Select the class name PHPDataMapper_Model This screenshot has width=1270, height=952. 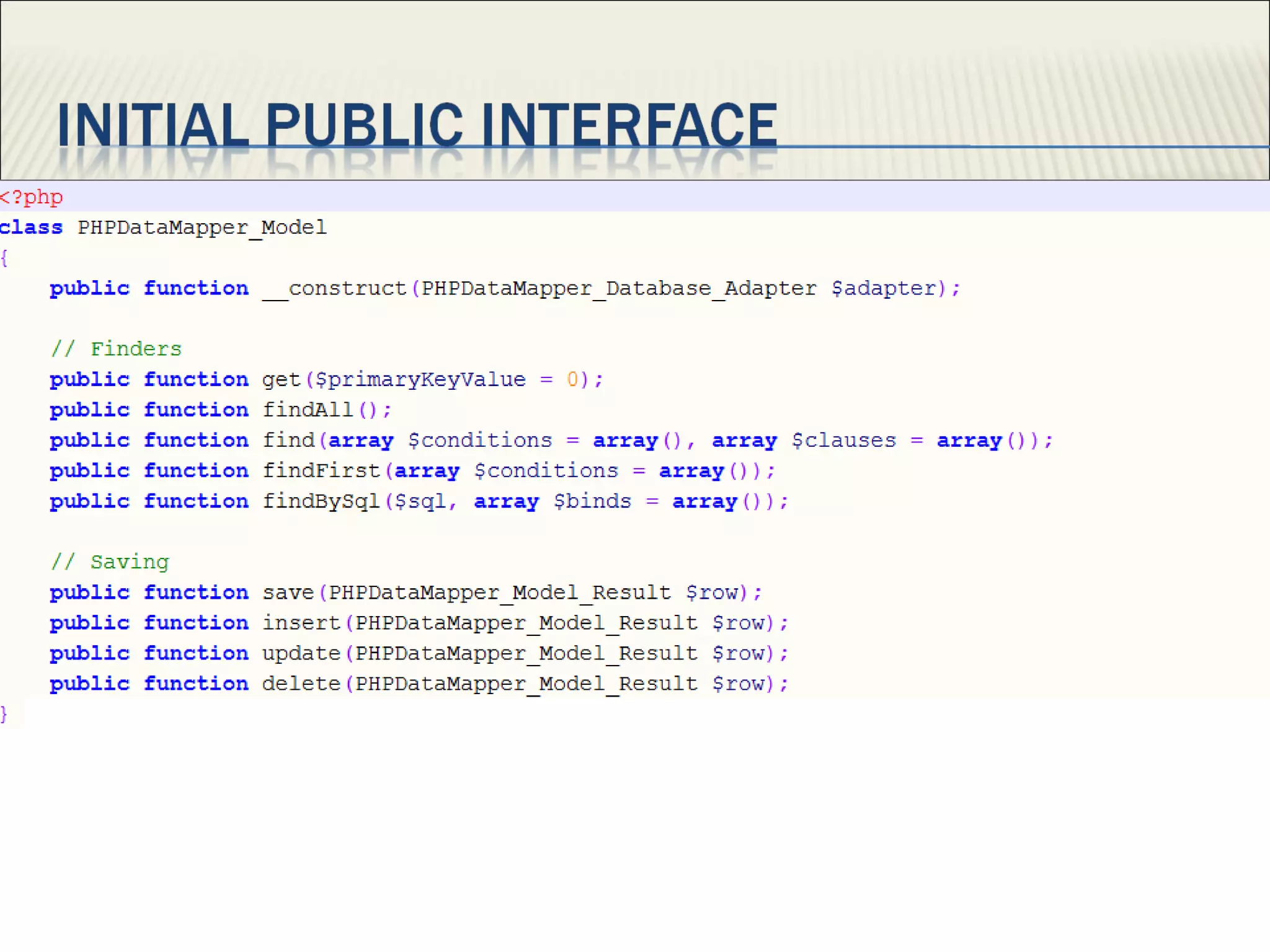pos(202,228)
